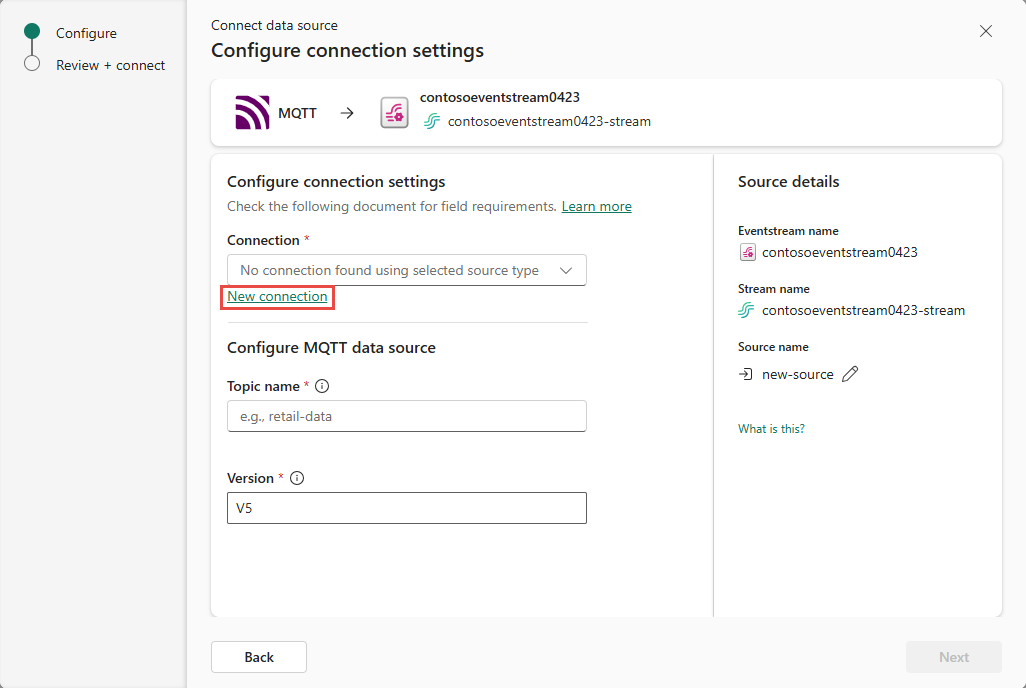Image resolution: width=1026 pixels, height=688 pixels.
Task: Click the stream icon beside contosoeventstream0423-stream in header
Action: coord(432,122)
